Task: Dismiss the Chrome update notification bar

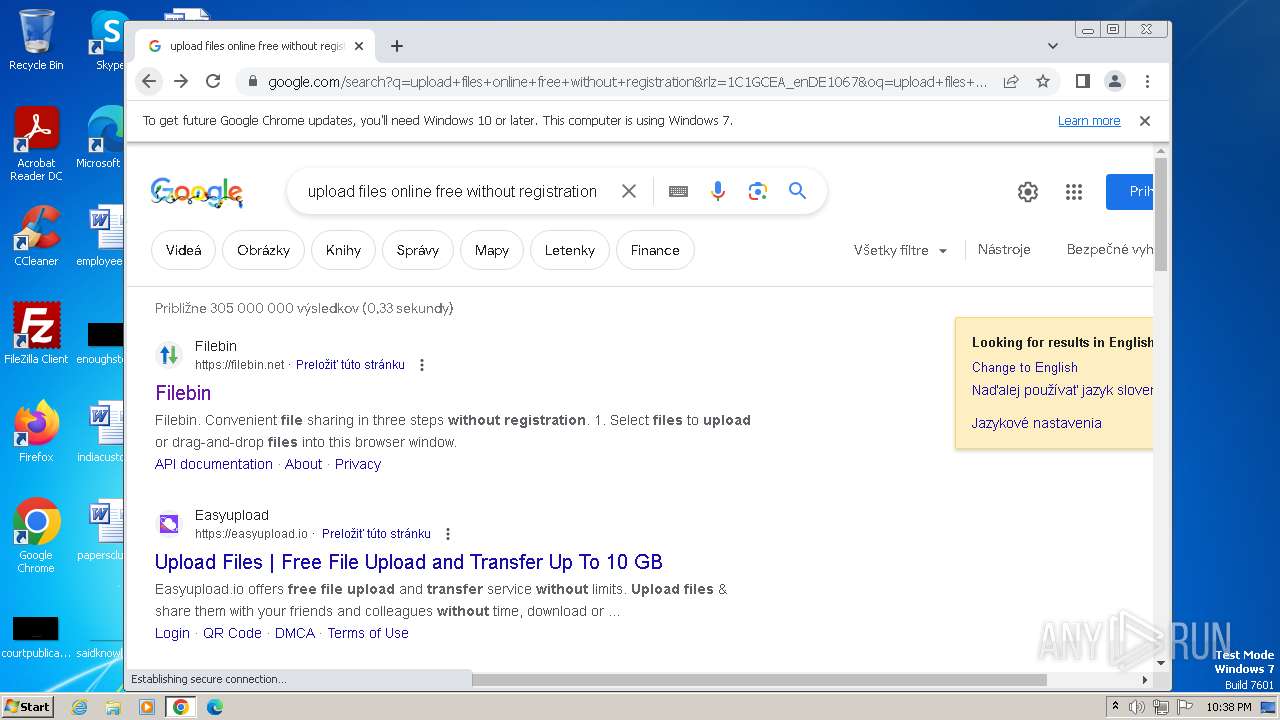Action: tap(1145, 121)
